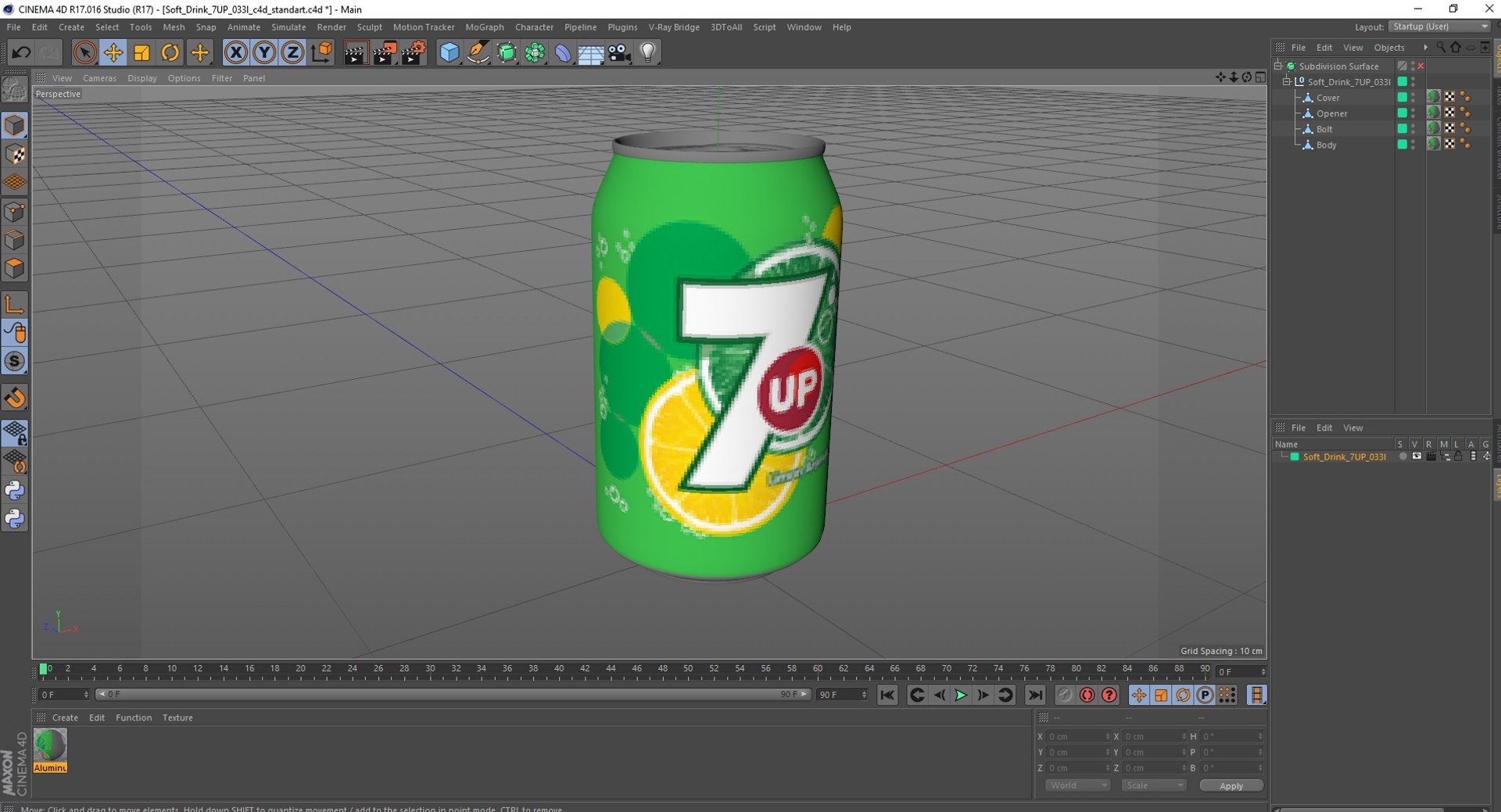This screenshot has height=812, width=1501.
Task: Open the Deformer objects icon
Action: click(563, 52)
